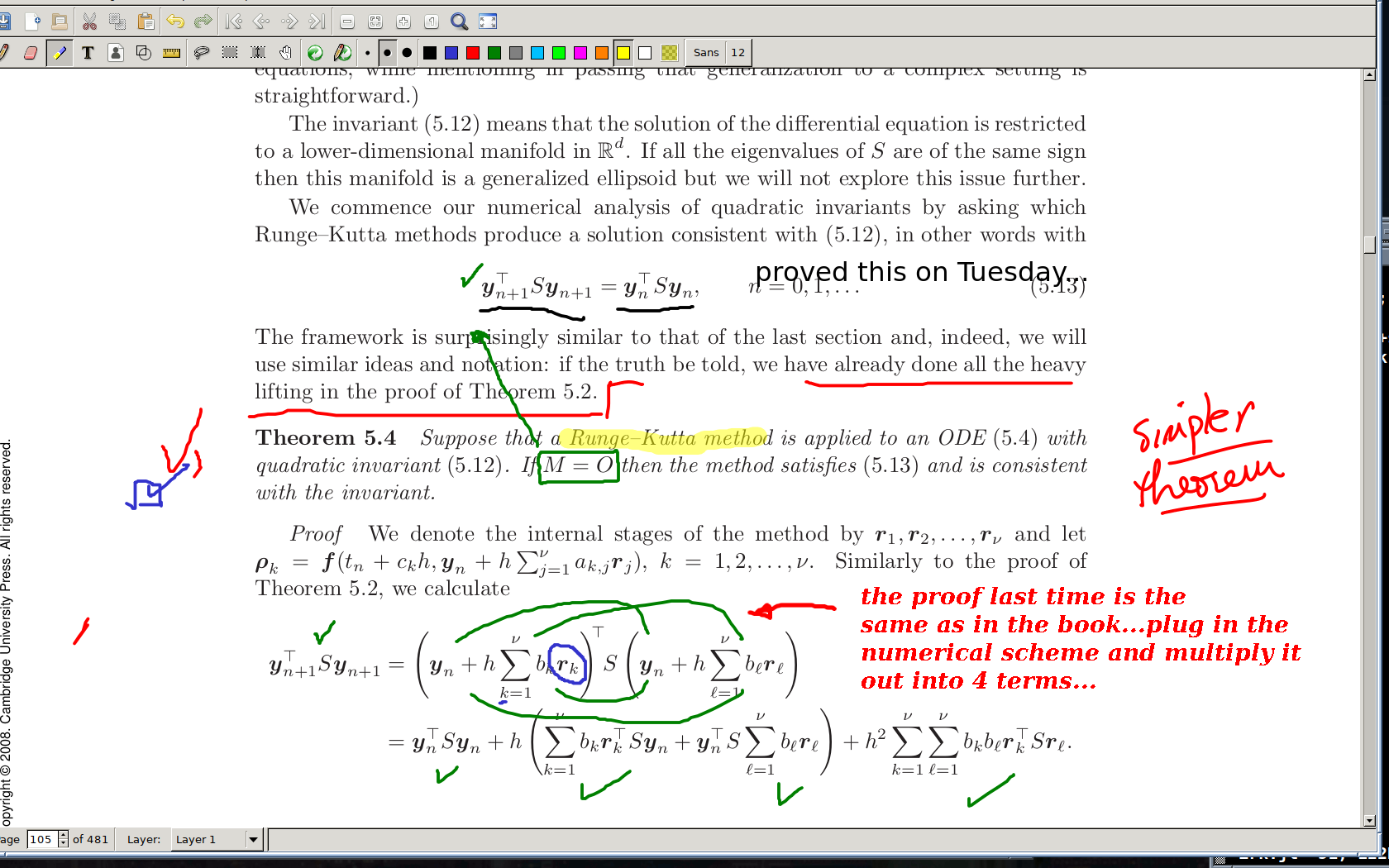Pick the red color swatch
1389x868 pixels.
coord(473,53)
